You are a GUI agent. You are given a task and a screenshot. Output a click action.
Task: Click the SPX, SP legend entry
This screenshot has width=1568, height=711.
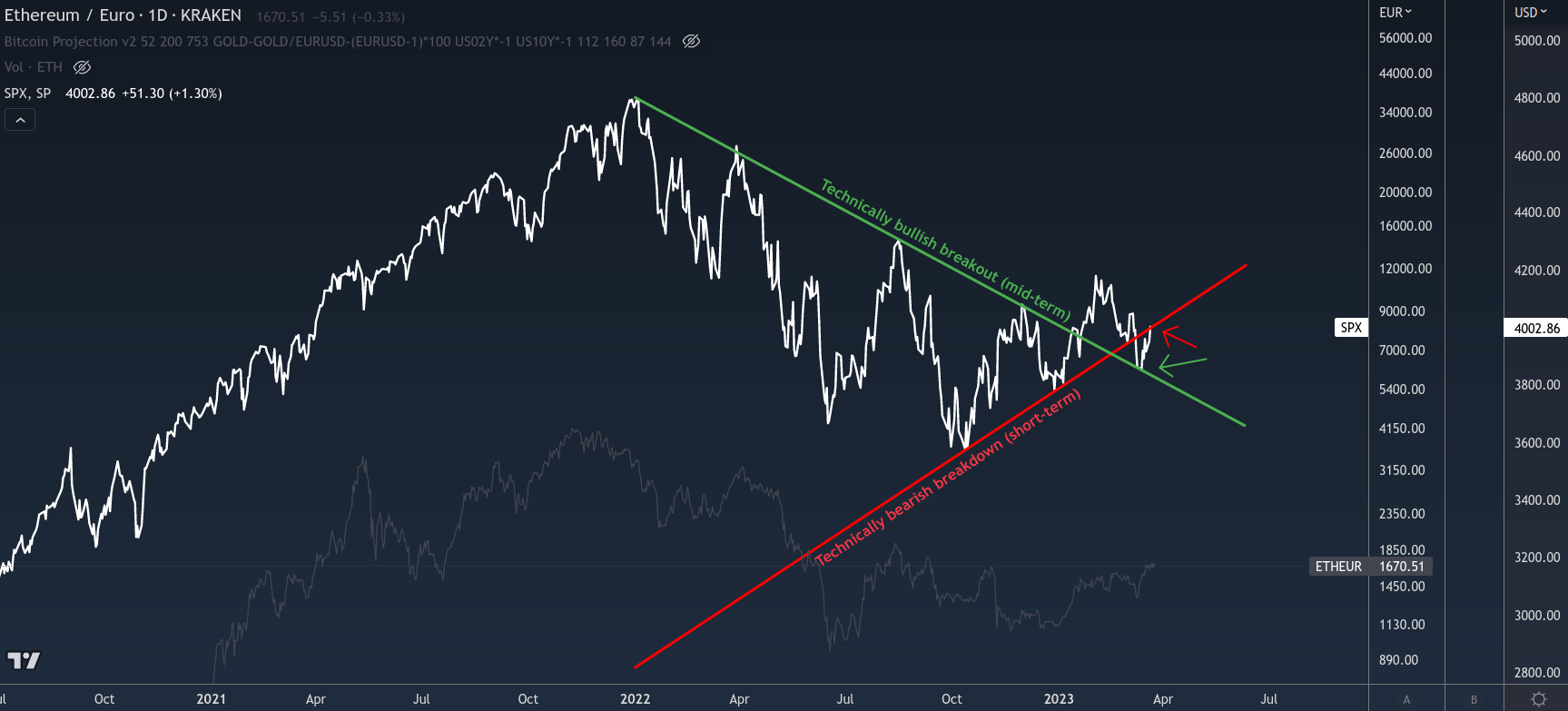(x=28, y=94)
